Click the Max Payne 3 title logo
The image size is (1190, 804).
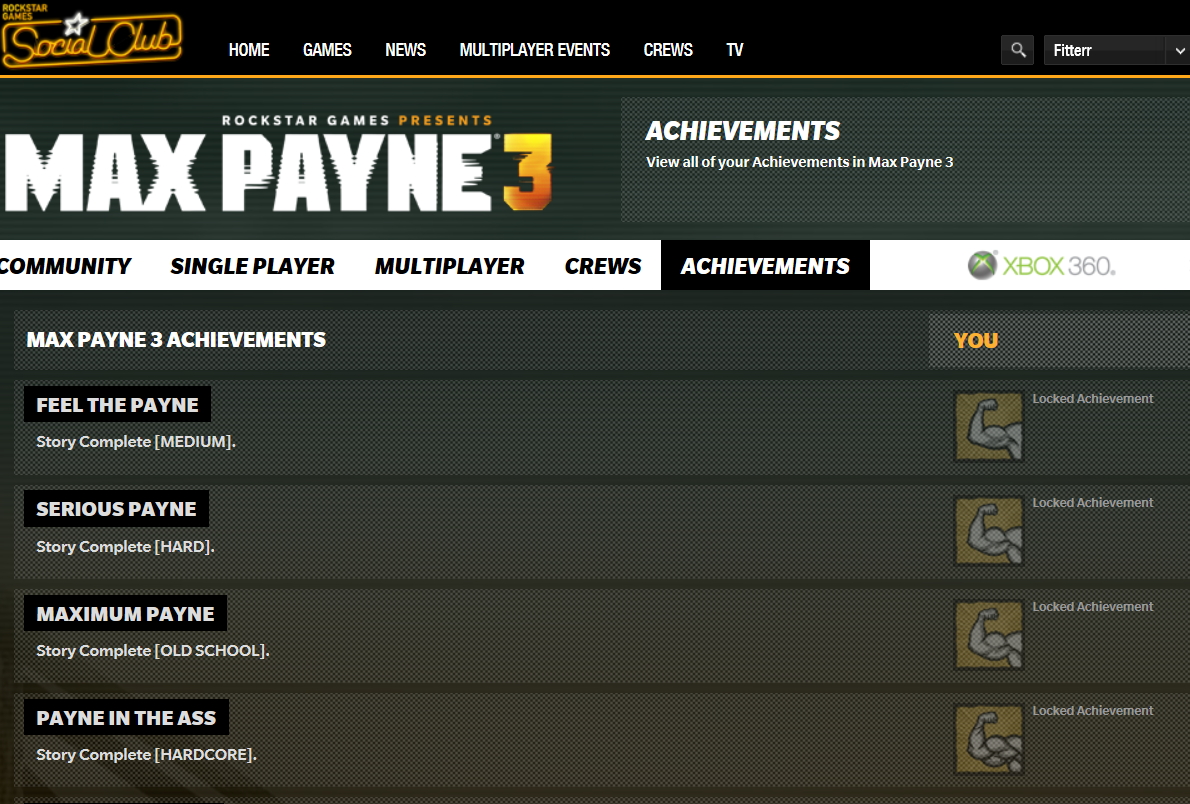278,165
